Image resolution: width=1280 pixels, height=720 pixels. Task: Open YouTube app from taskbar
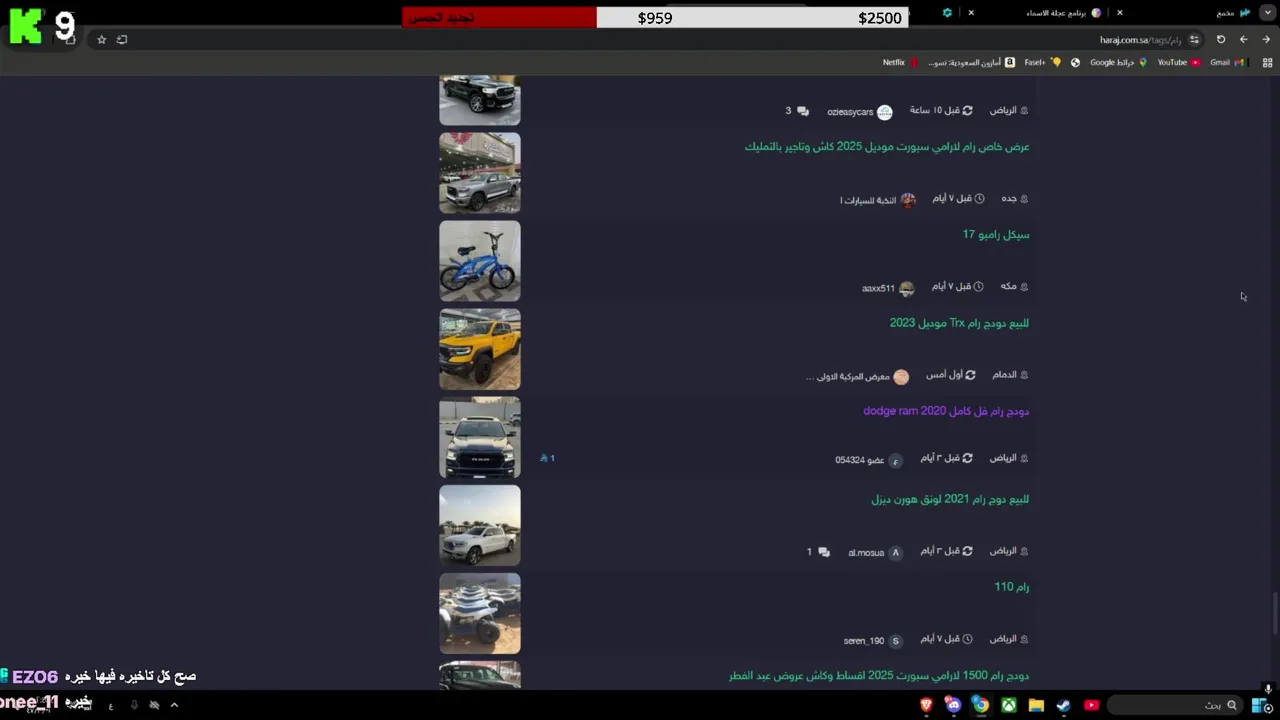[1091, 705]
